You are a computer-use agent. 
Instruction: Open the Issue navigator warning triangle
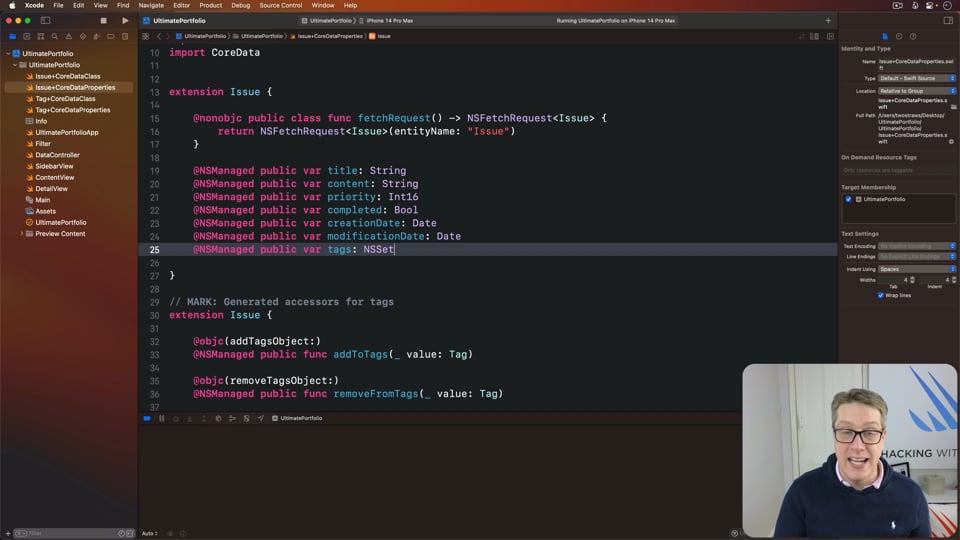click(x=69, y=37)
